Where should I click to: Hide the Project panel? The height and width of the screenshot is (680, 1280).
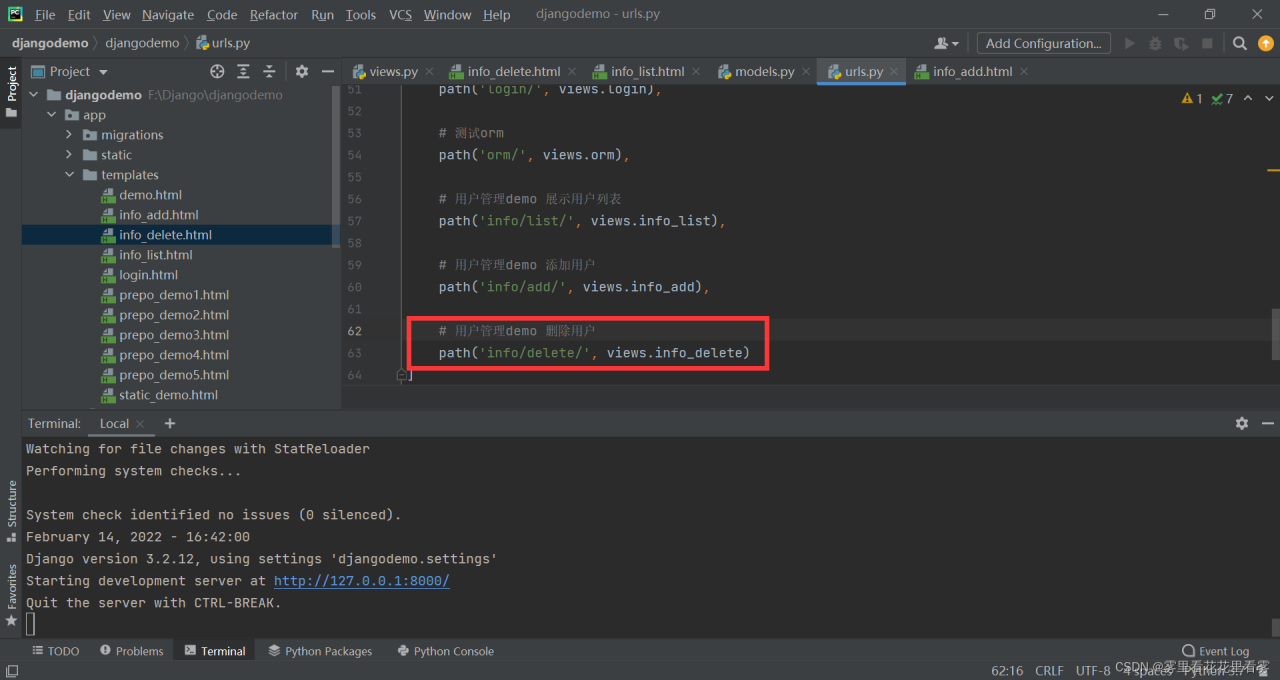pos(327,71)
